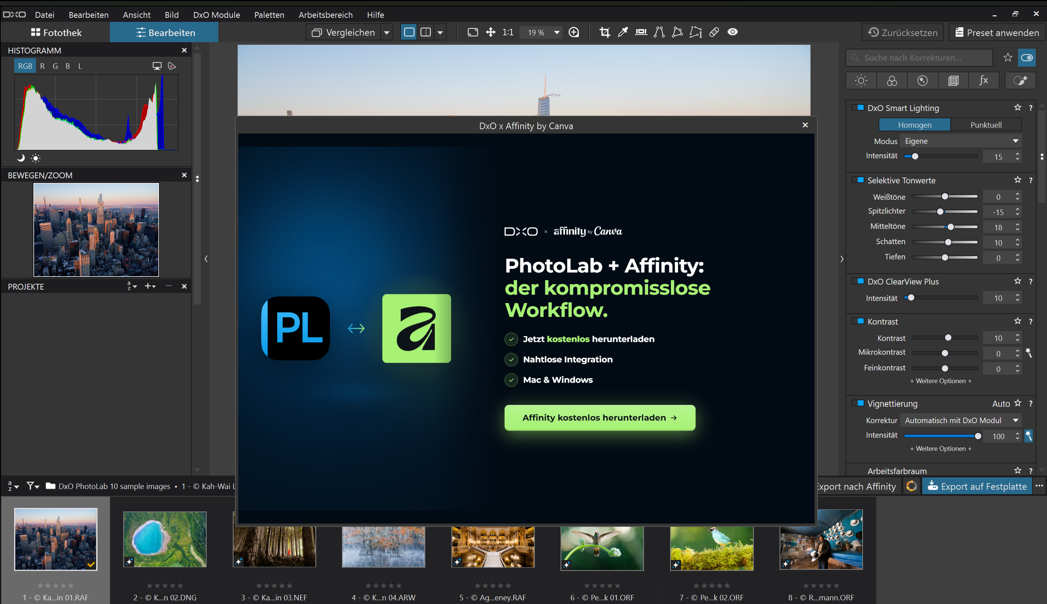Open the Bearbeiten menu
The width and height of the screenshot is (1047, 604).
click(x=88, y=15)
